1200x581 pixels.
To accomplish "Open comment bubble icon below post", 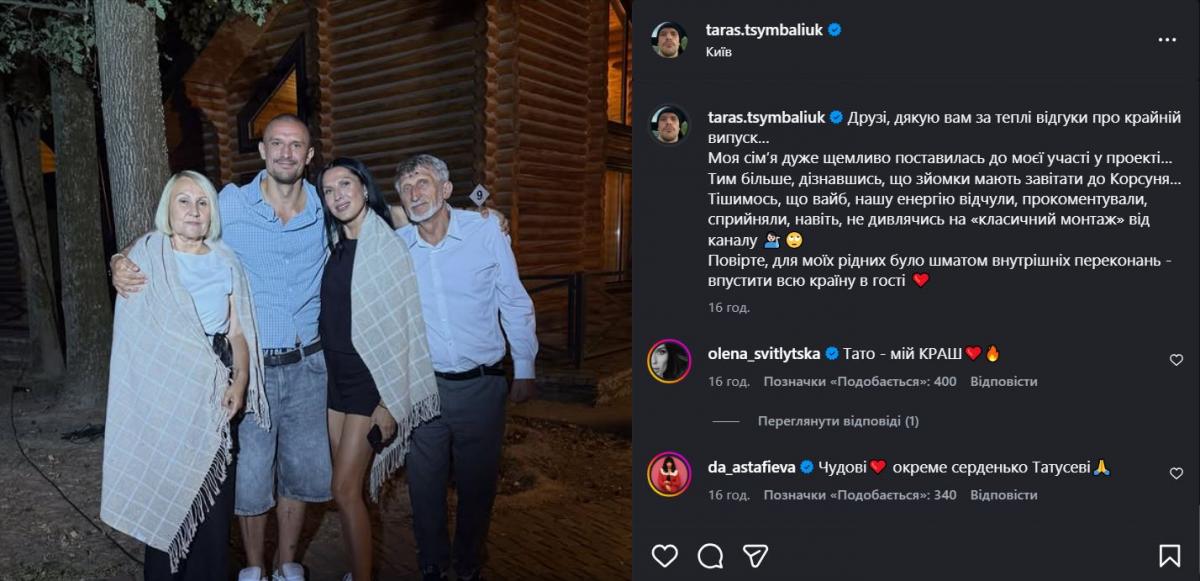I will tap(710, 556).
